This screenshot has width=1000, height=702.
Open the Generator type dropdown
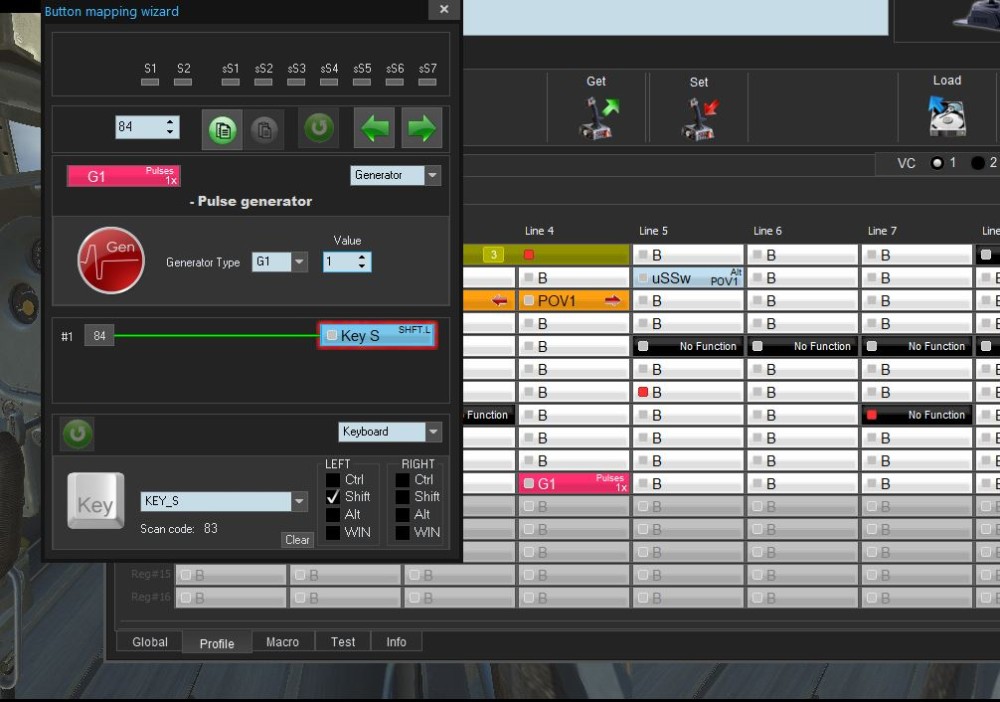pos(299,261)
